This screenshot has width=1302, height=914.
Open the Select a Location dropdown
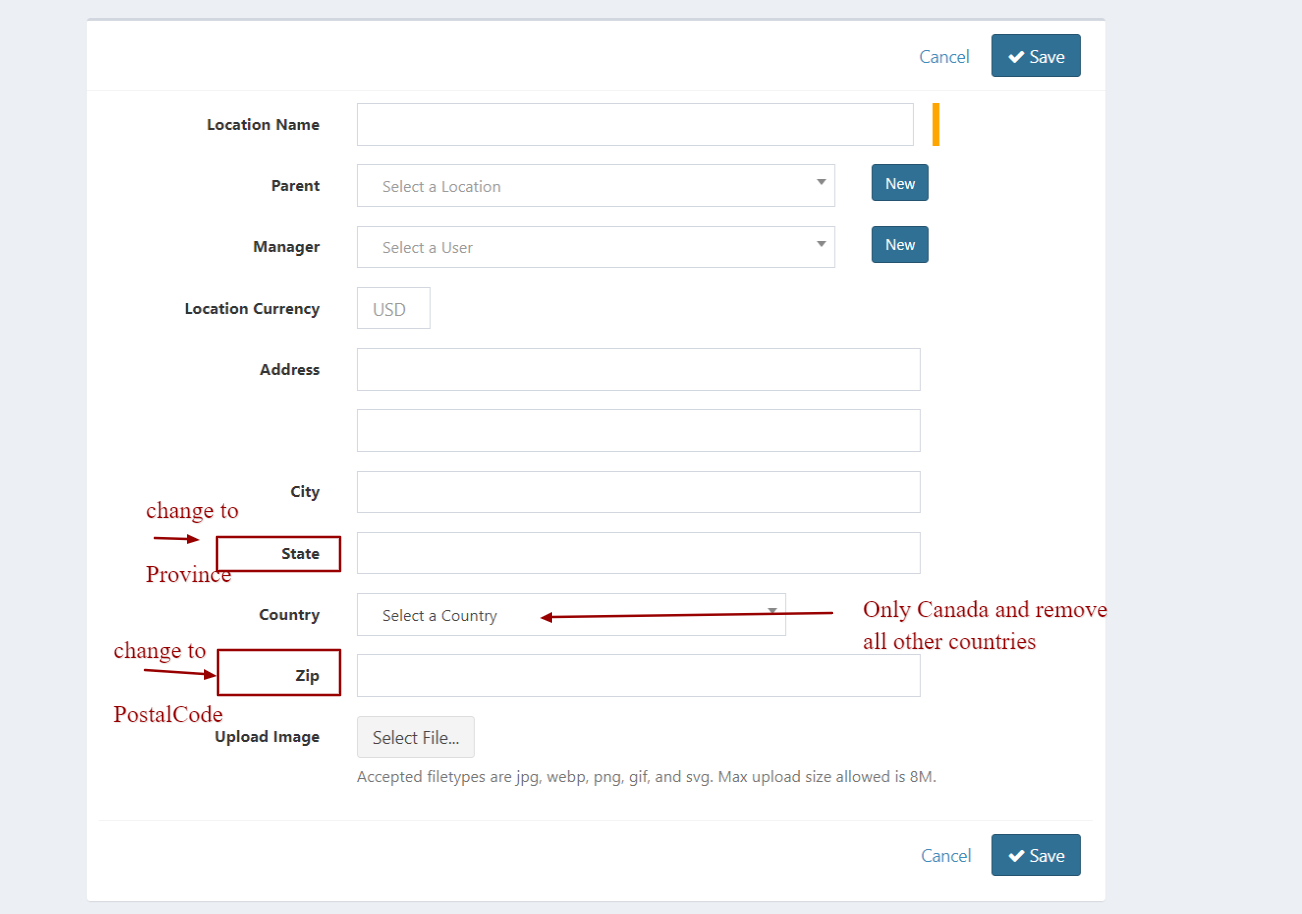pos(596,186)
